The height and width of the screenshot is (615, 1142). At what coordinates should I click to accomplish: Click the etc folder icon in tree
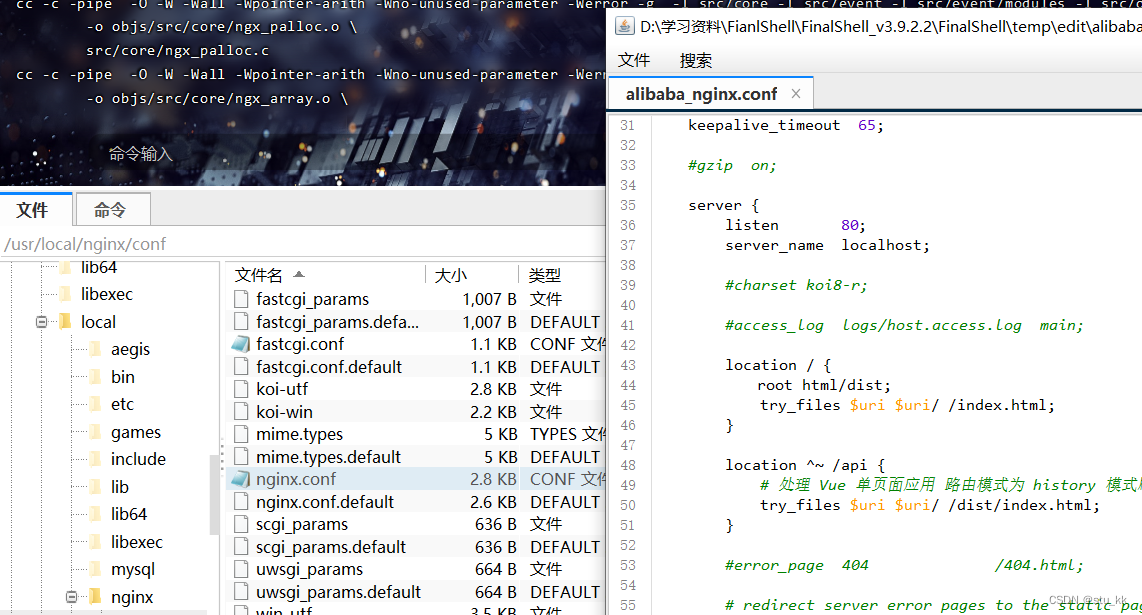pyautogui.click(x=95, y=404)
